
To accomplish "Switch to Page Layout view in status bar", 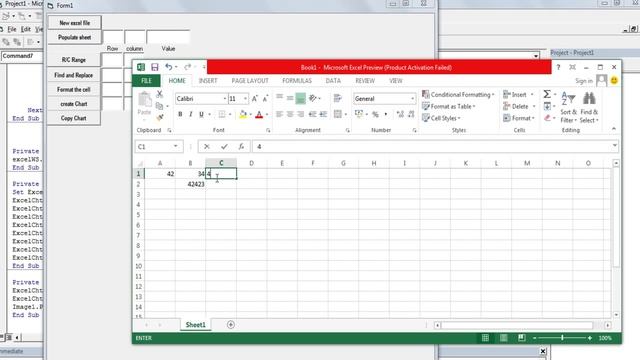I will [503, 338].
